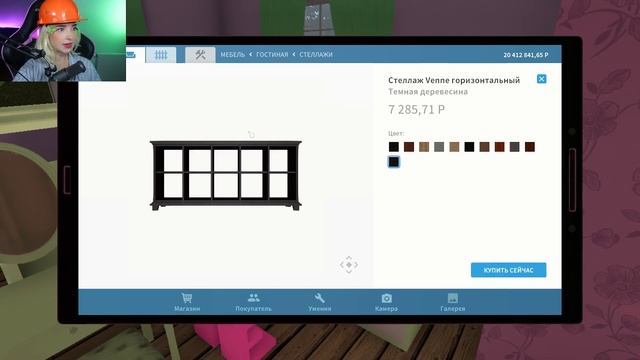Open the Галерея gallery icon
The height and width of the screenshot is (360, 640).
click(453, 302)
